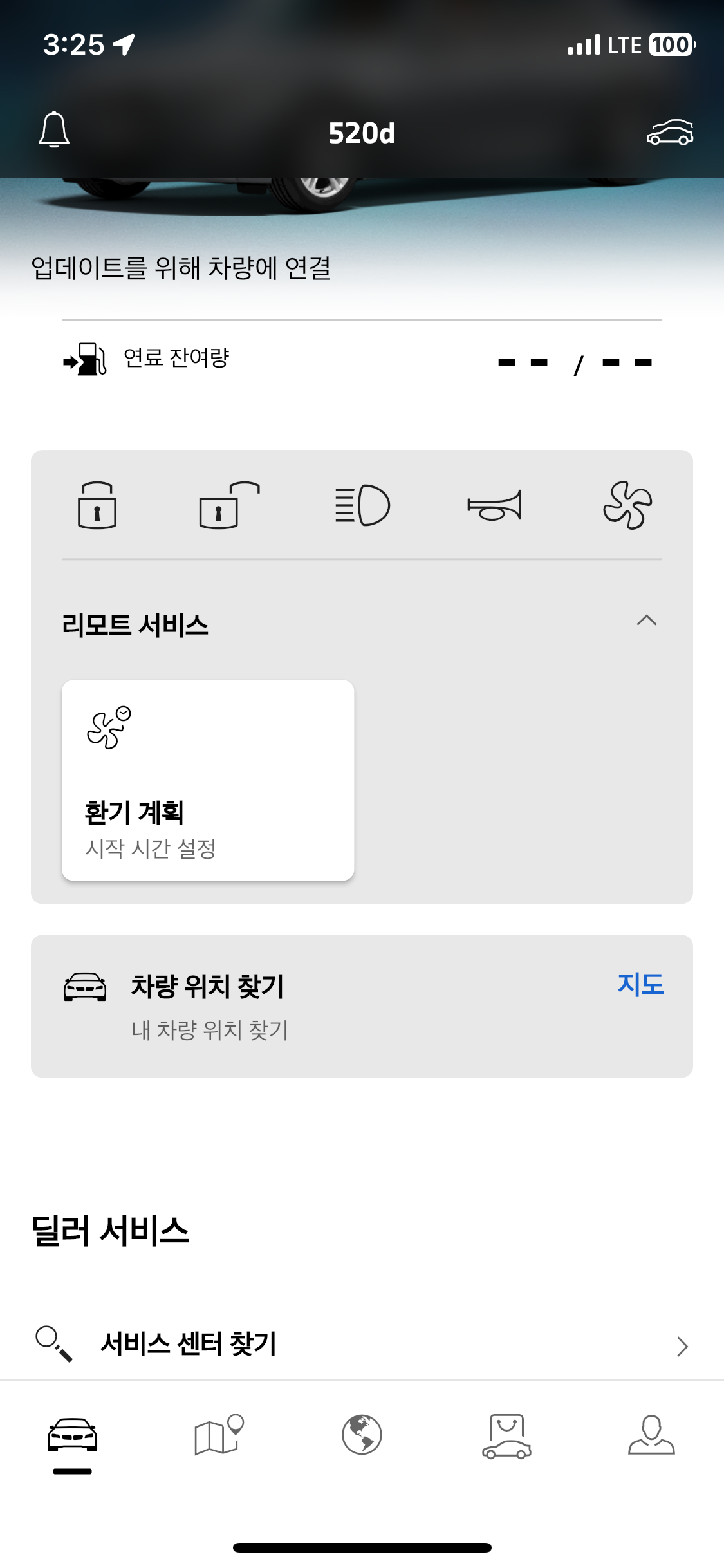
Task: Collapse the 리모트 서비스 section
Action: click(x=646, y=621)
